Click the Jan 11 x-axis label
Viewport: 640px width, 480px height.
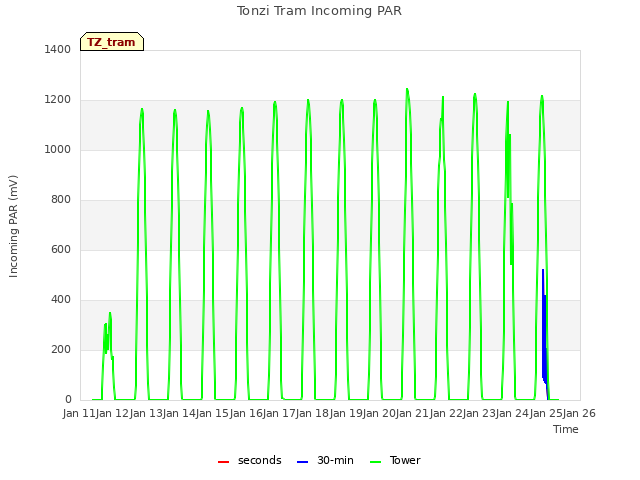coord(79,413)
